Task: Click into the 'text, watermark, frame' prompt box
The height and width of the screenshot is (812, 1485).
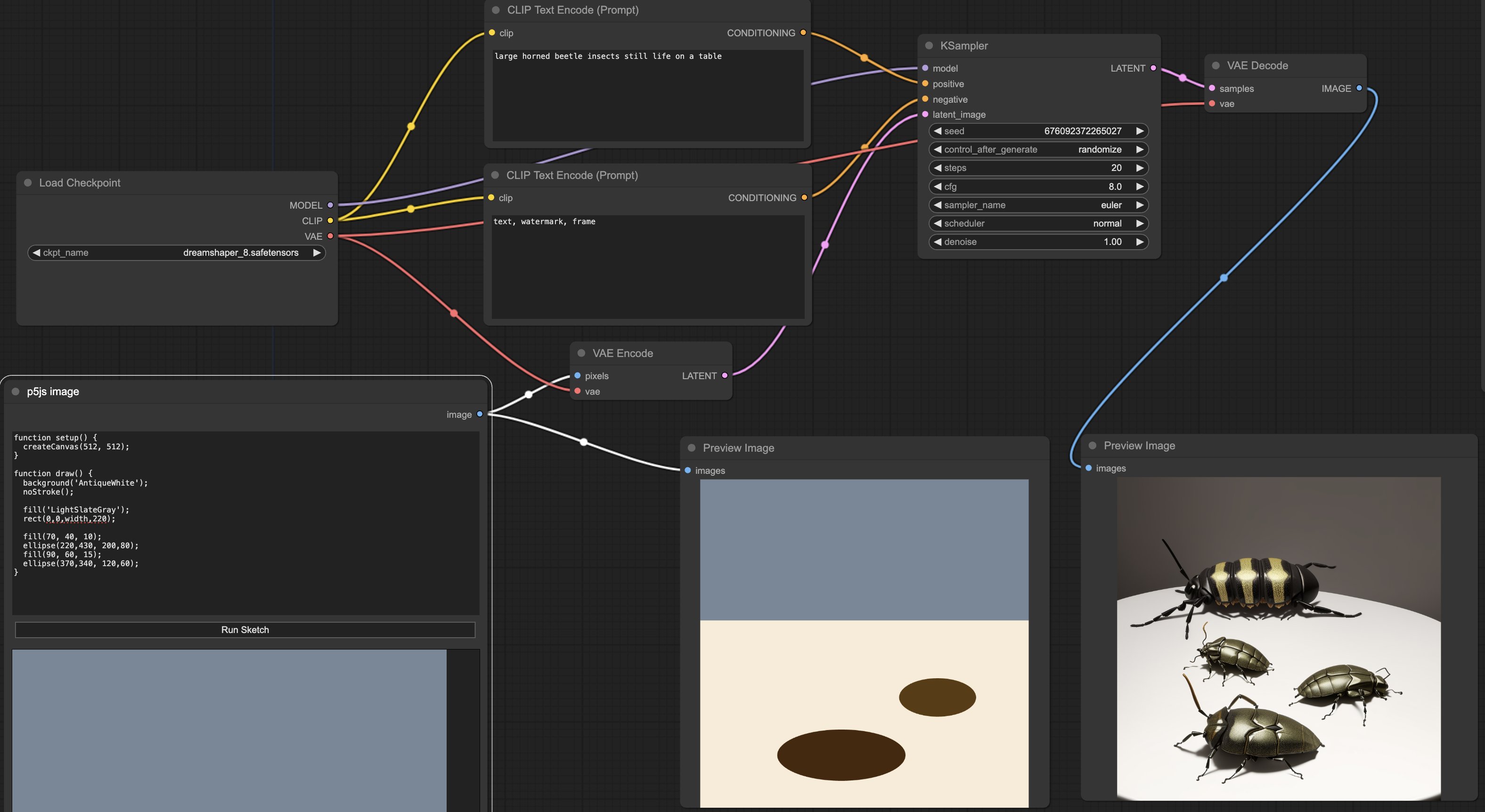Action: (x=648, y=267)
